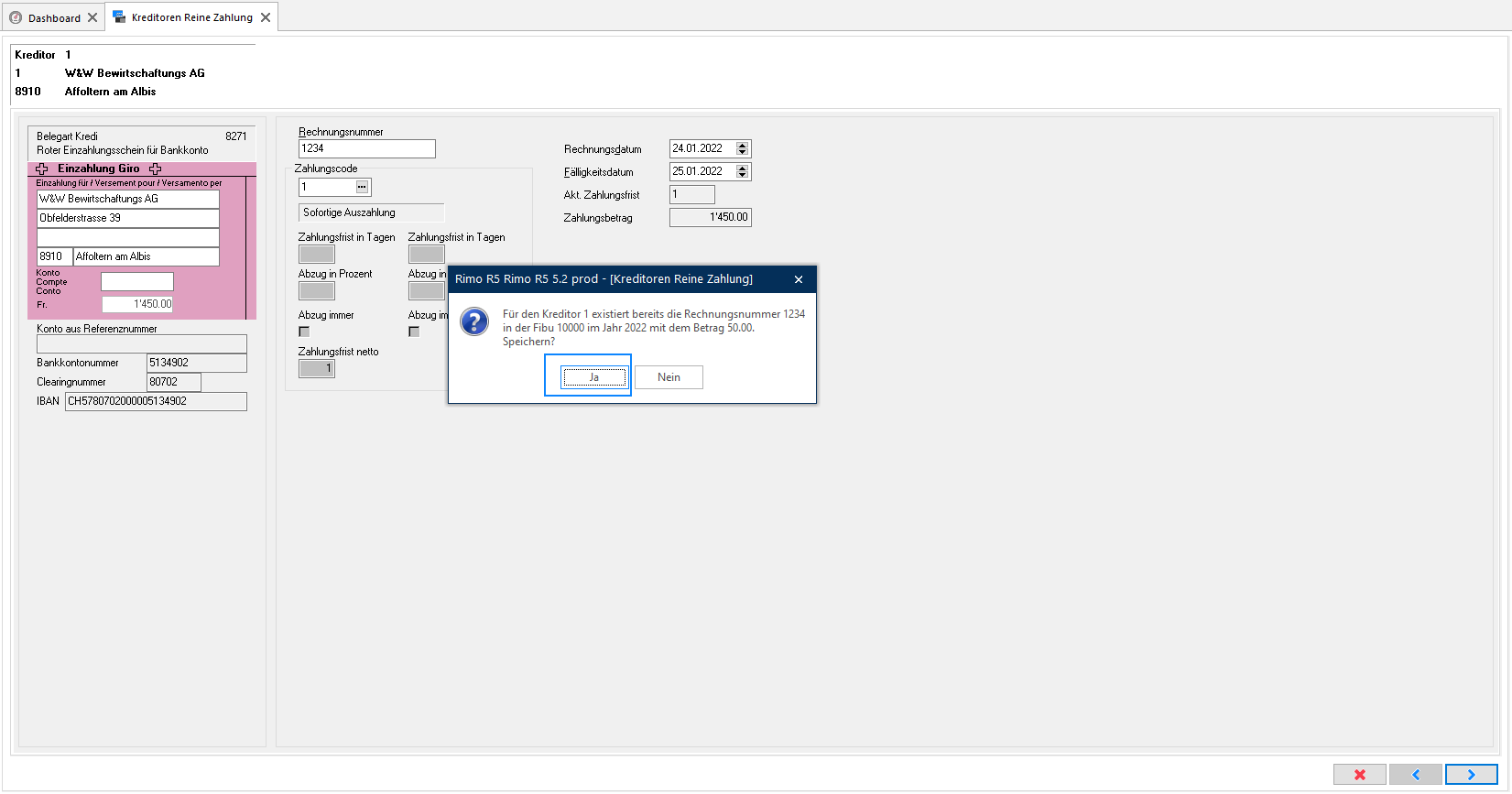This screenshot has width=1512, height=794.
Task: Click the Zahlungsbetrag field showing 1'450.00
Action: pos(711,217)
